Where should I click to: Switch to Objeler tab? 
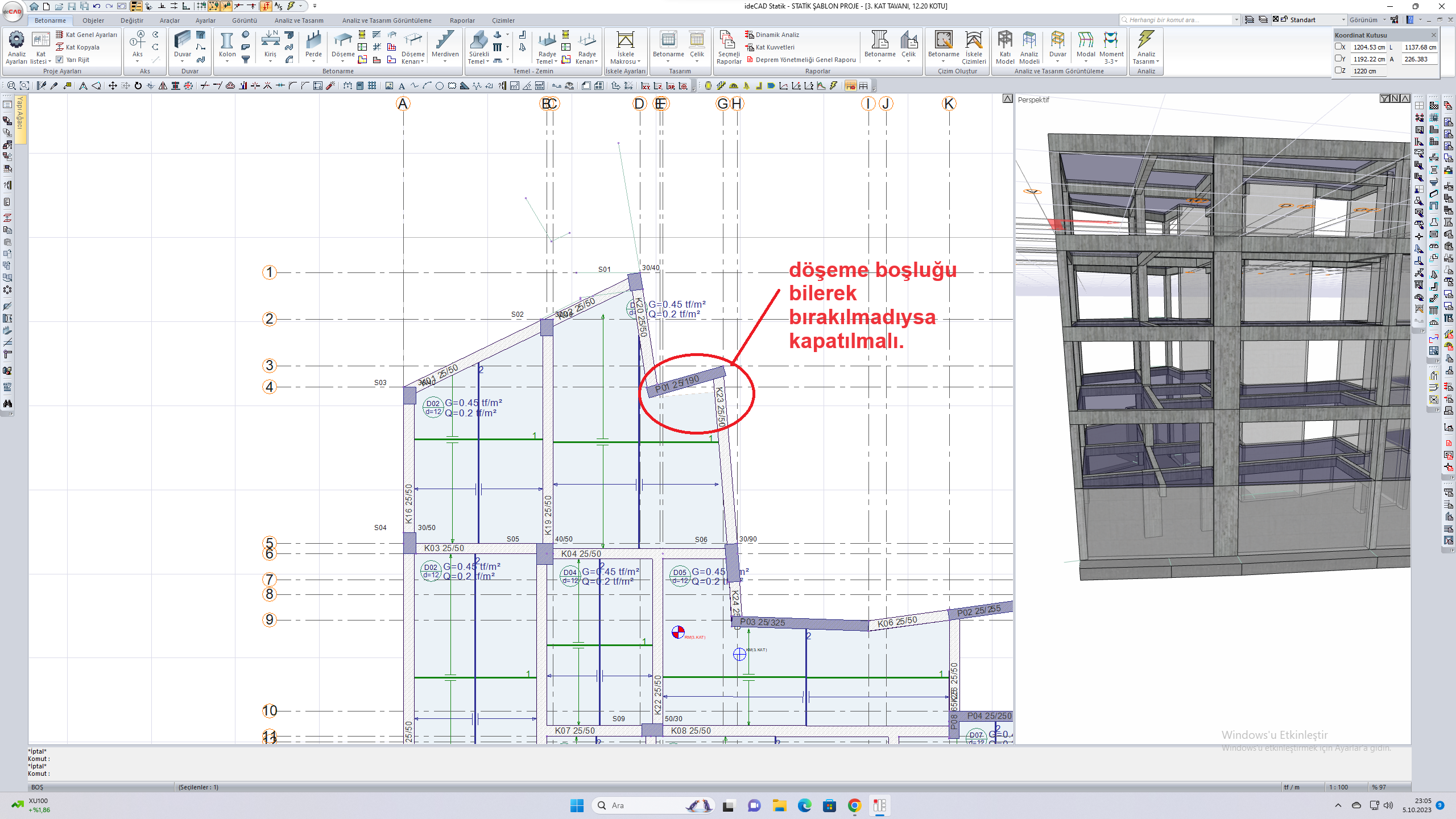coord(93,20)
